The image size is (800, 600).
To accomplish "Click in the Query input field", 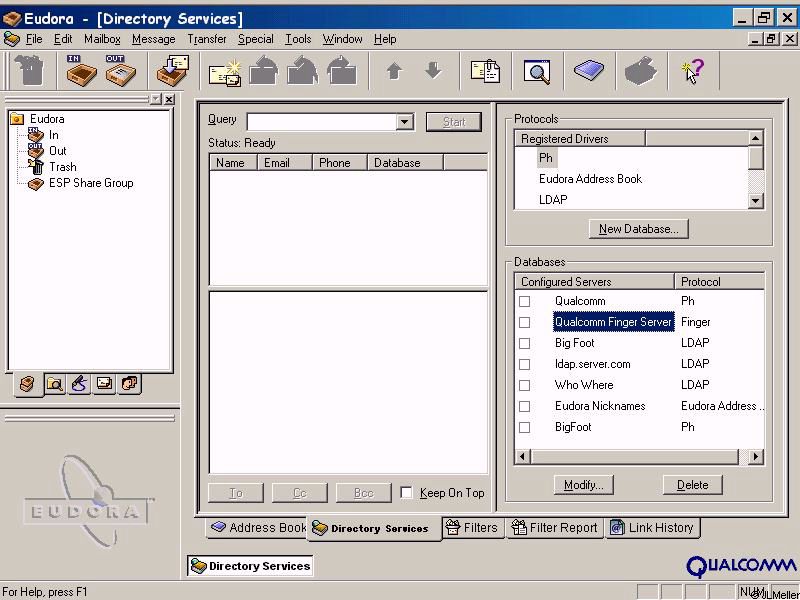I will (322, 122).
